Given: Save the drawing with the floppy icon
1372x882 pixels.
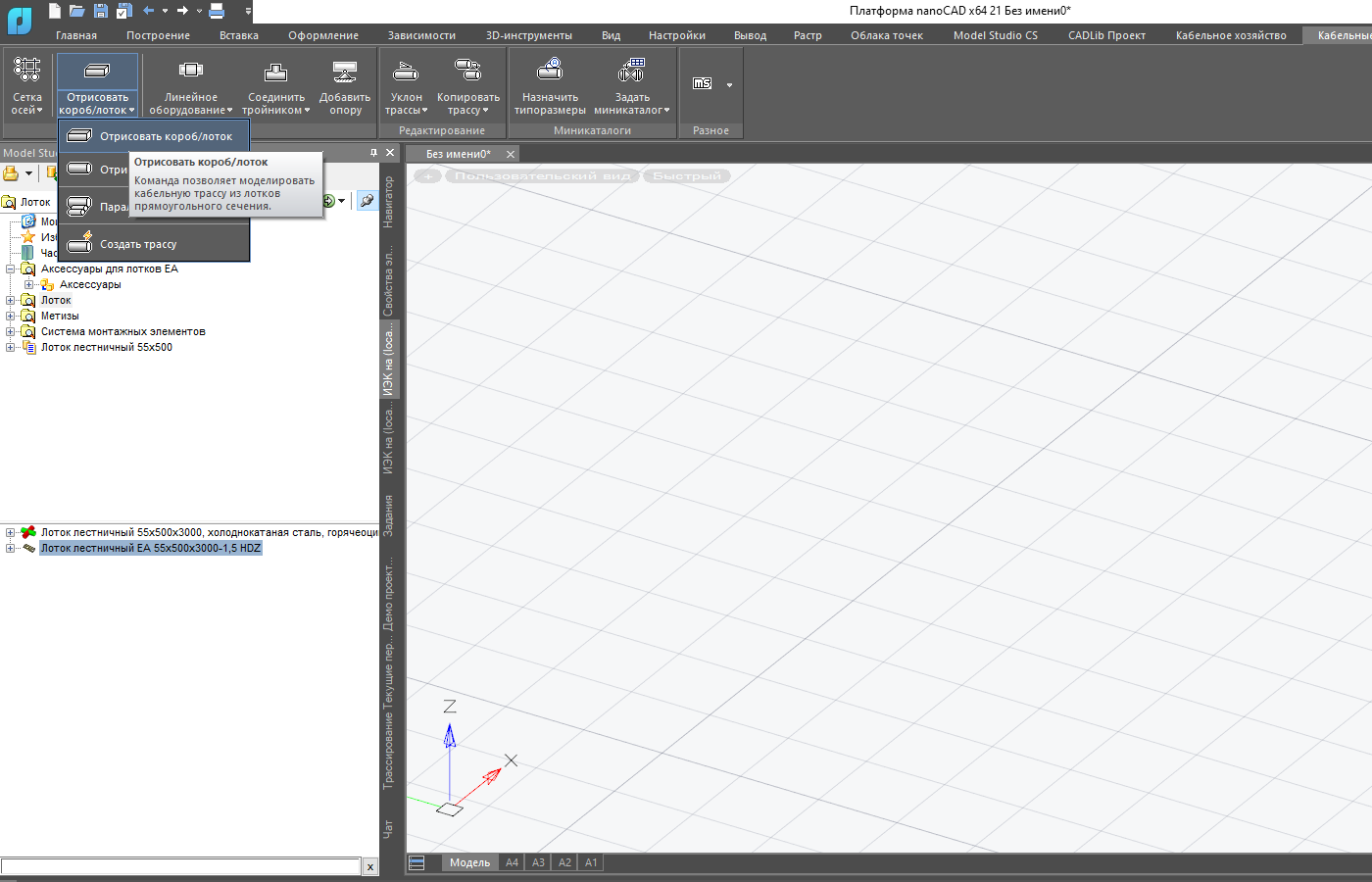Looking at the screenshot, I should [x=100, y=11].
